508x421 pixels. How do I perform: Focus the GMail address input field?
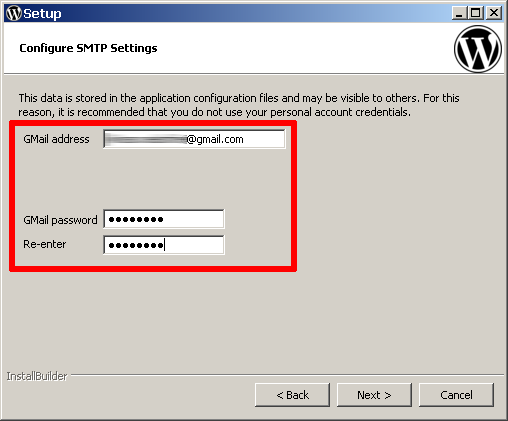pyautogui.click(x=194, y=139)
